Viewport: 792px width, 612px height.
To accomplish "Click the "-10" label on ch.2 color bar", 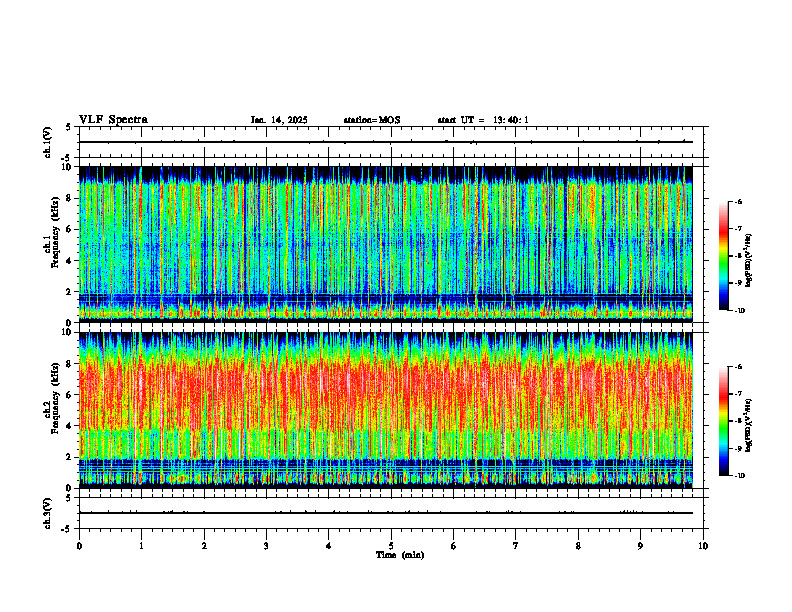I will [740, 476].
